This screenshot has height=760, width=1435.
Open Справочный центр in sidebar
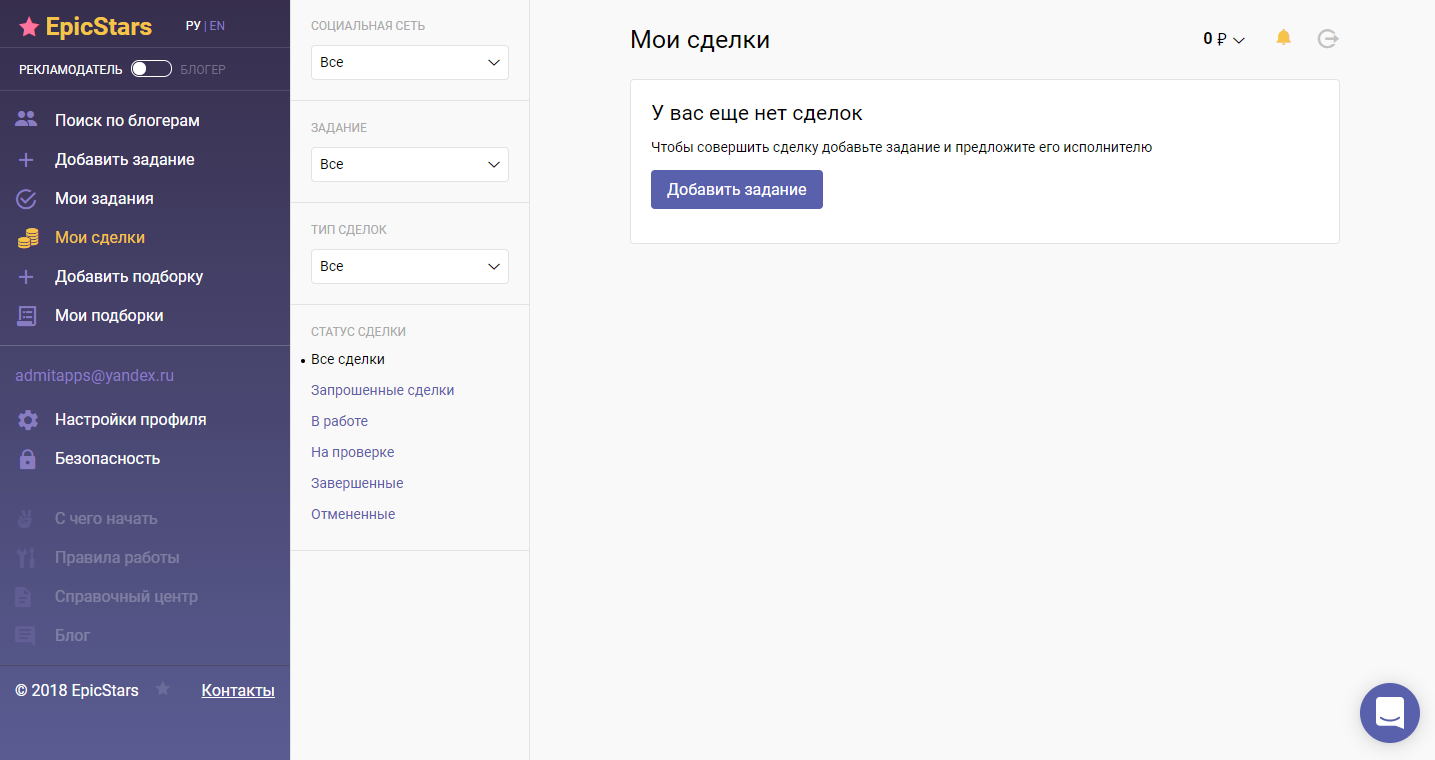point(126,597)
